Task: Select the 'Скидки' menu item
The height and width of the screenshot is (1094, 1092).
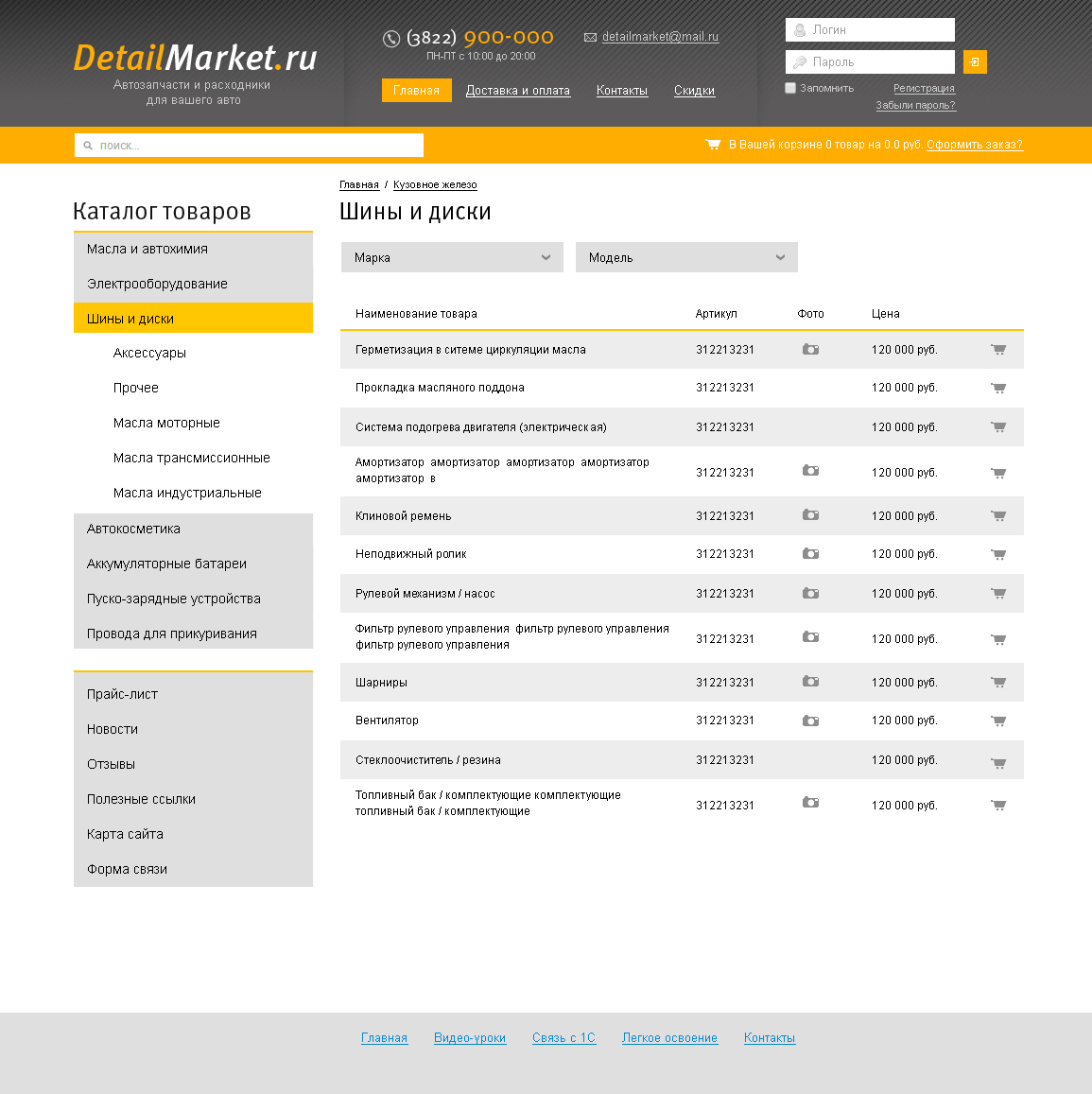Action: pyautogui.click(x=694, y=90)
